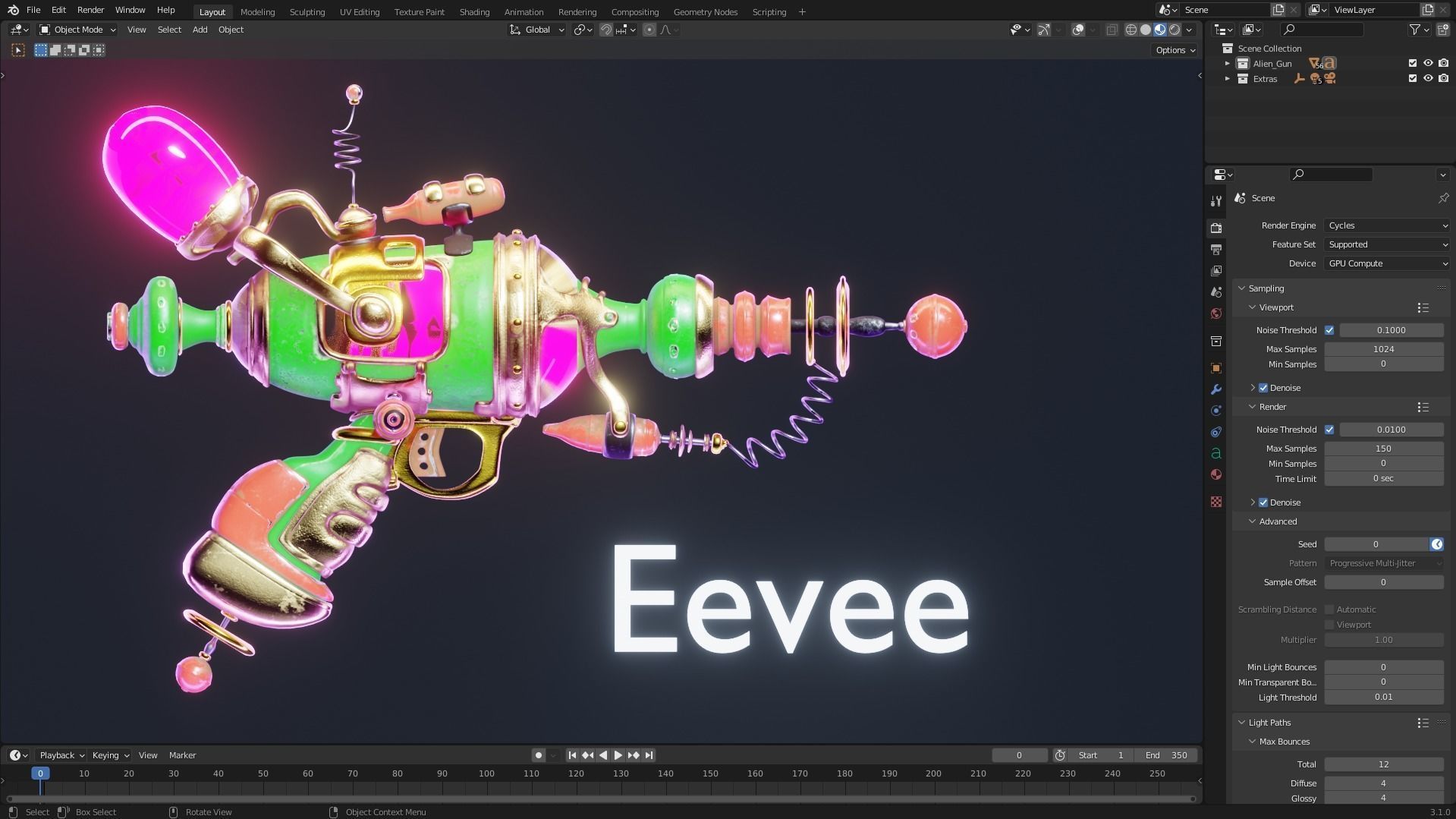Screen dimensions: 1456x819
Task: Play the animation forward
Action: (618, 755)
